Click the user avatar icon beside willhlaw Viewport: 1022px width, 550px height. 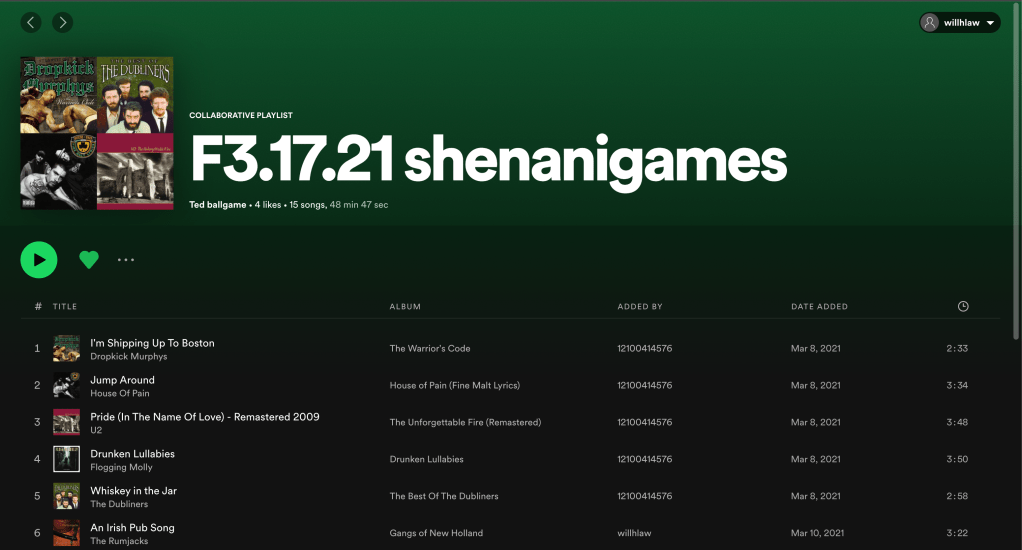[x=931, y=23]
